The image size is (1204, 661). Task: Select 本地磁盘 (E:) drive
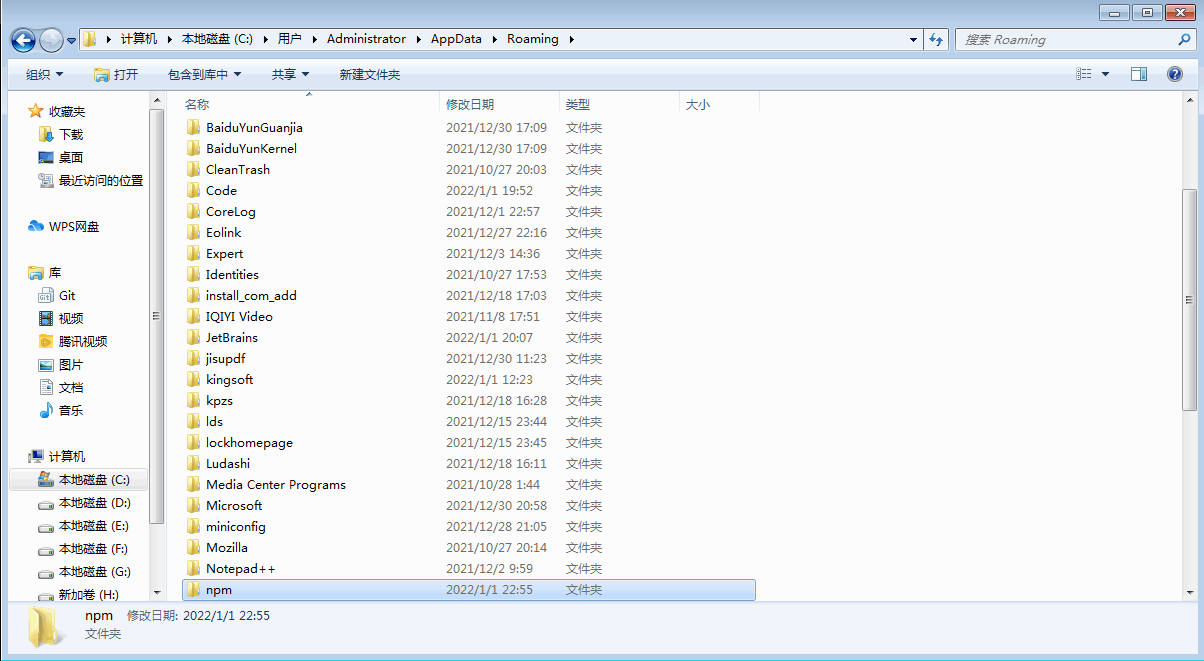[94, 526]
